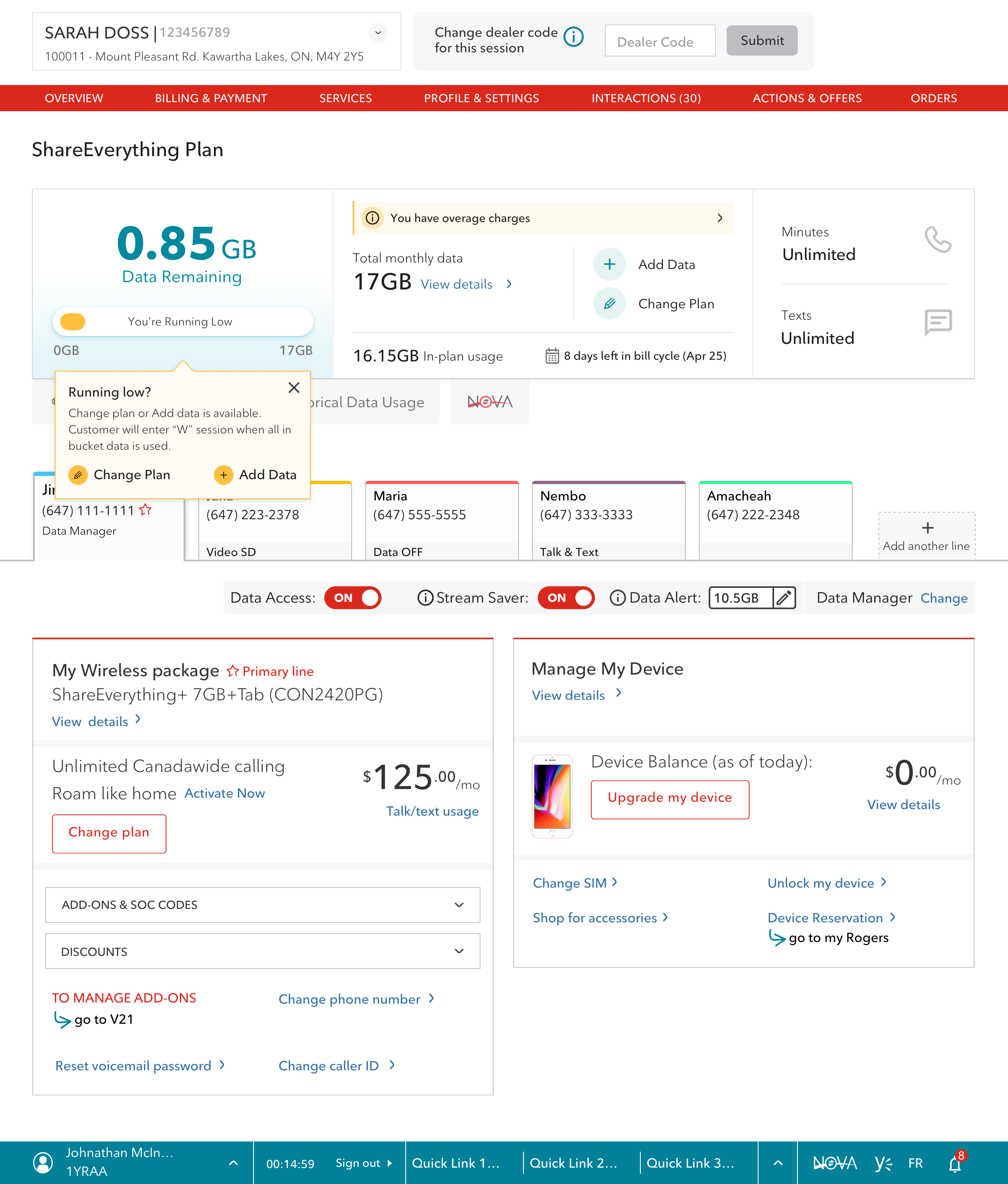Open the Sarah Doss account selector dropdown
The width and height of the screenshot is (1008, 1184).
point(378,33)
